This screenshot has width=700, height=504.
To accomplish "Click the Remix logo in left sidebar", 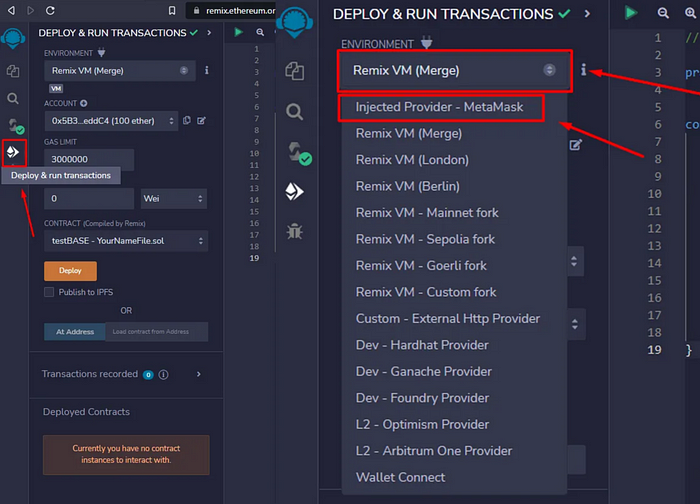I will (13, 38).
